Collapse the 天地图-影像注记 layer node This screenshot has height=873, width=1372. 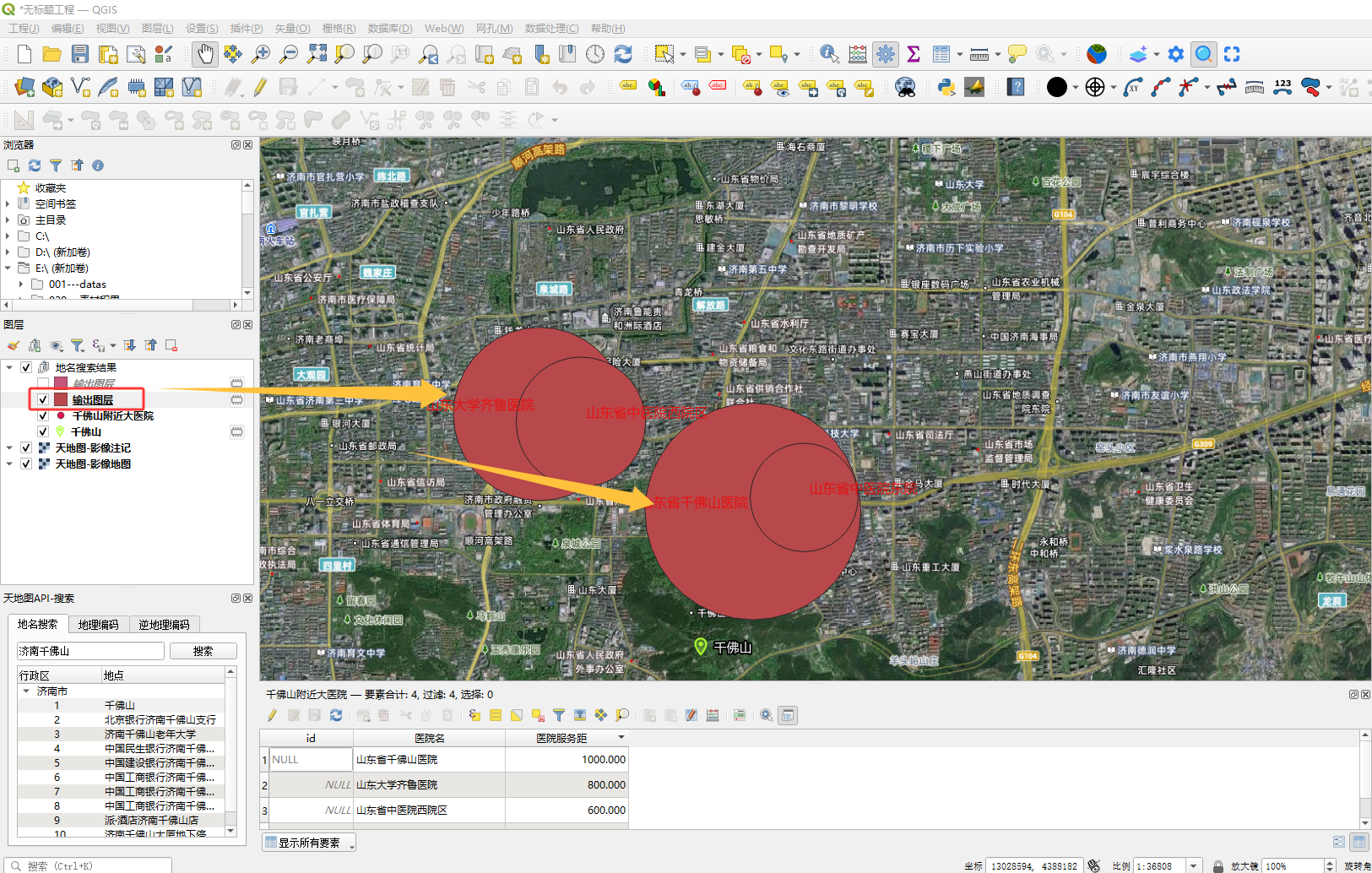[9, 447]
